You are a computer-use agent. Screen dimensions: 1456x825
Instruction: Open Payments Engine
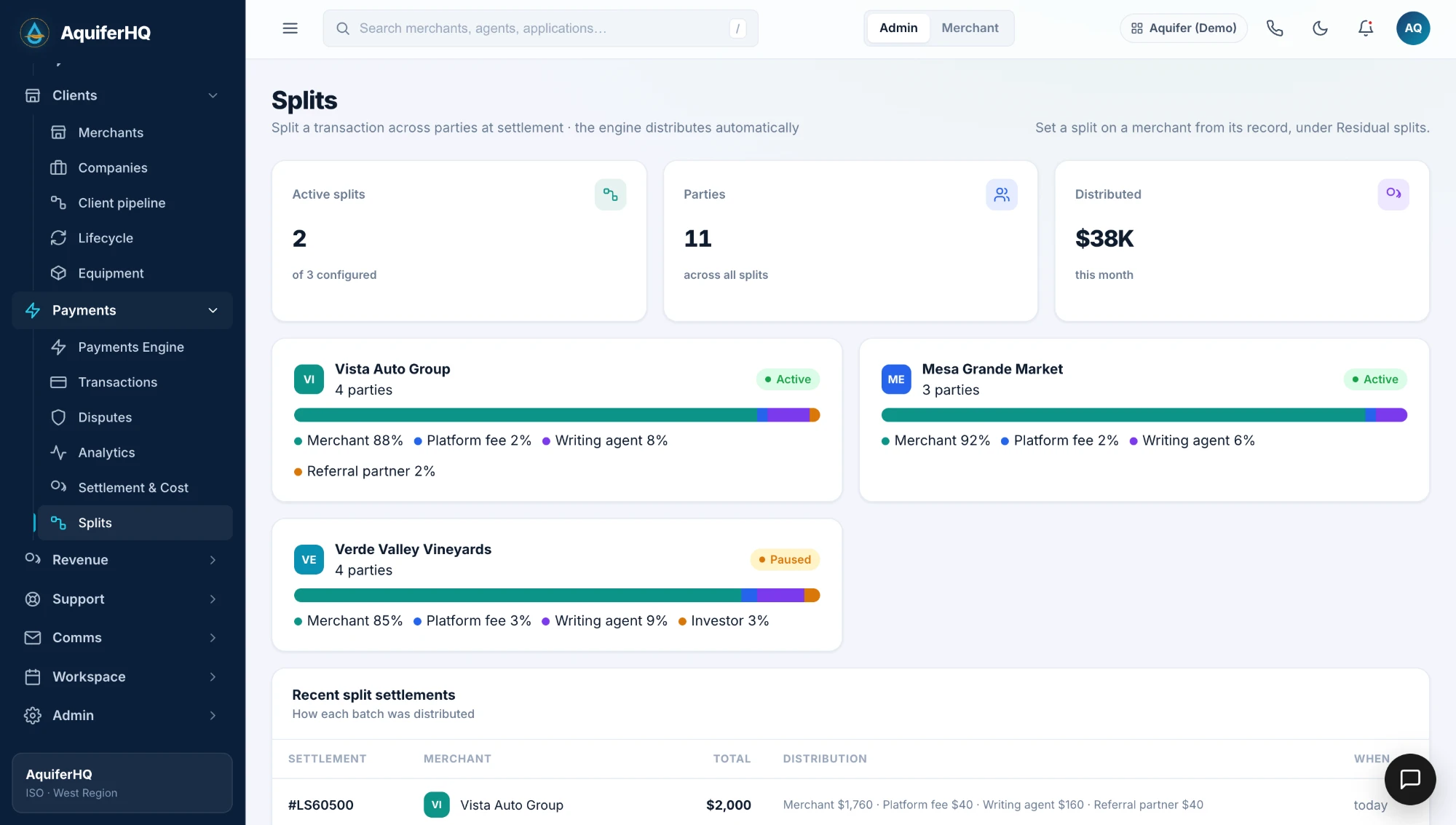coord(135,347)
